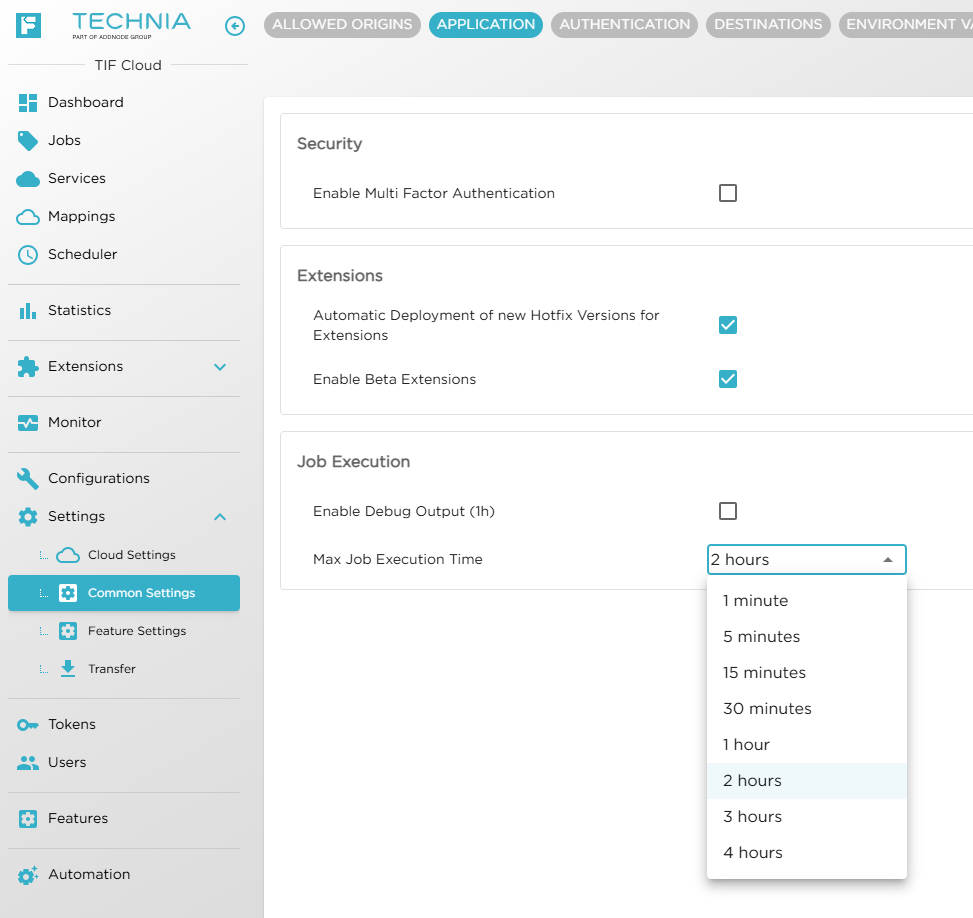Screen dimensions: 973x918
Task: Click the Transfer download arrow icon
Action: pos(68,669)
